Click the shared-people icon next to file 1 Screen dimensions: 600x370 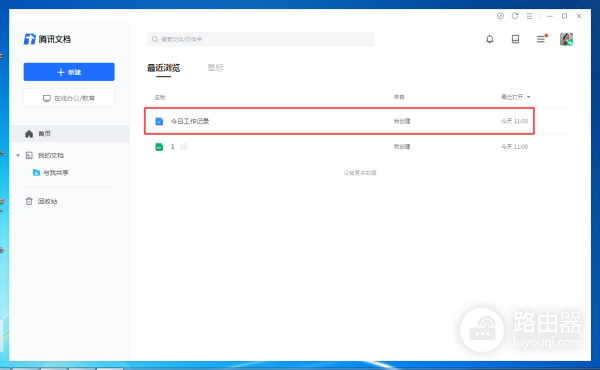pyautogui.click(x=184, y=147)
